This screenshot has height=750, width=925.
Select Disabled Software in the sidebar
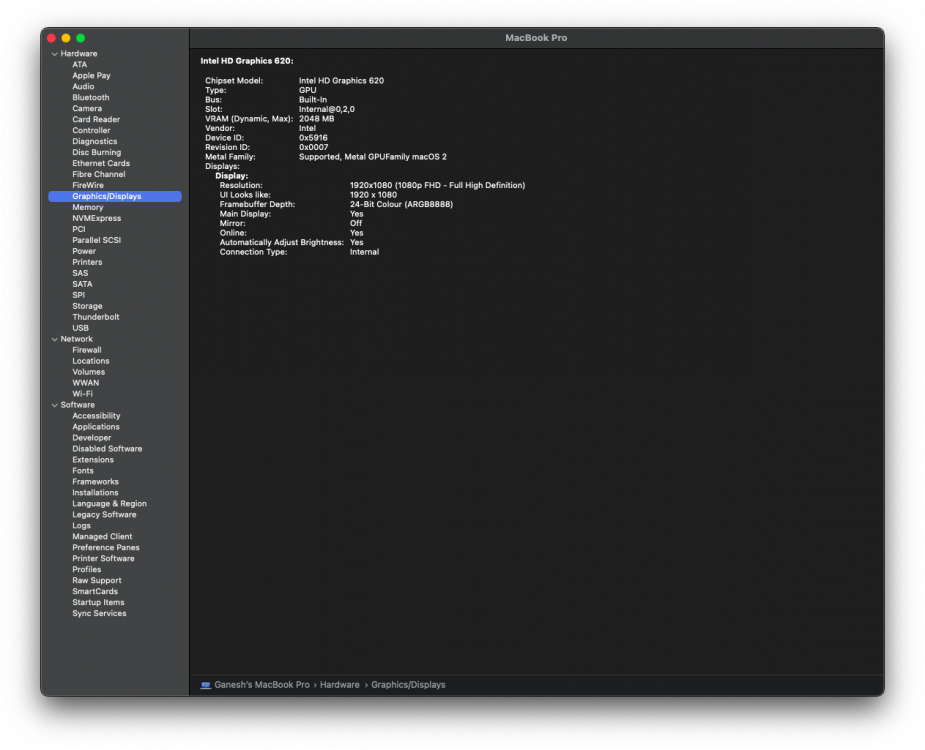coord(107,449)
